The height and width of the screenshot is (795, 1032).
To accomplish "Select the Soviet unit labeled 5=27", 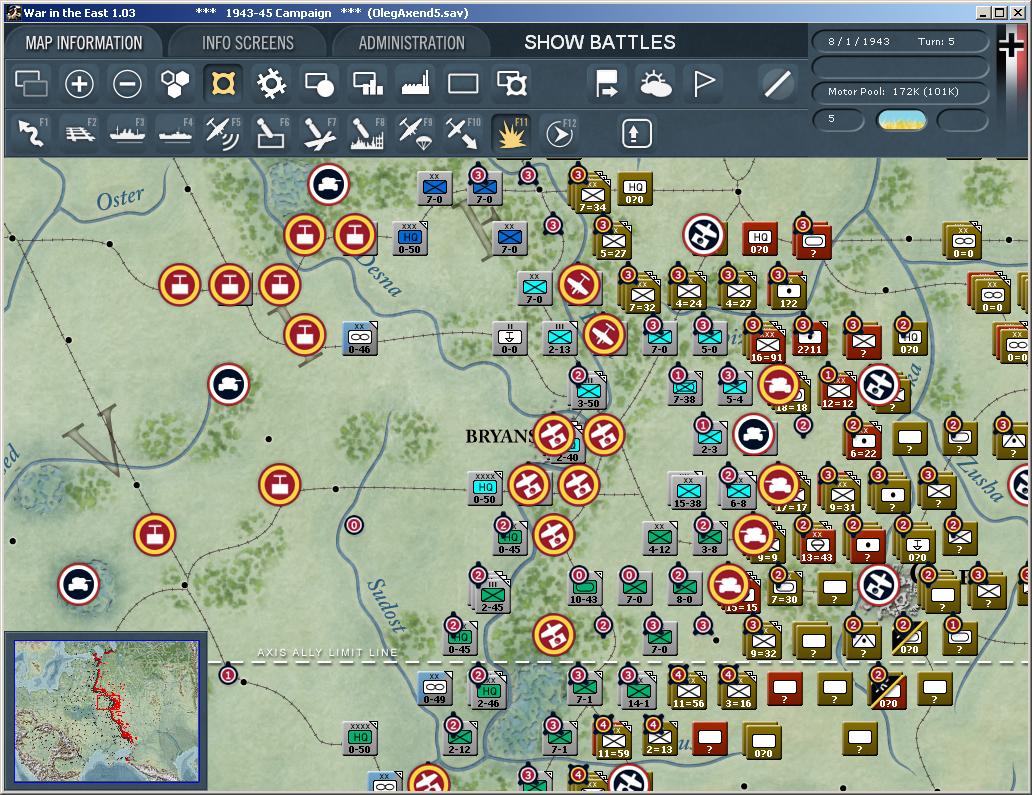I will (613, 242).
